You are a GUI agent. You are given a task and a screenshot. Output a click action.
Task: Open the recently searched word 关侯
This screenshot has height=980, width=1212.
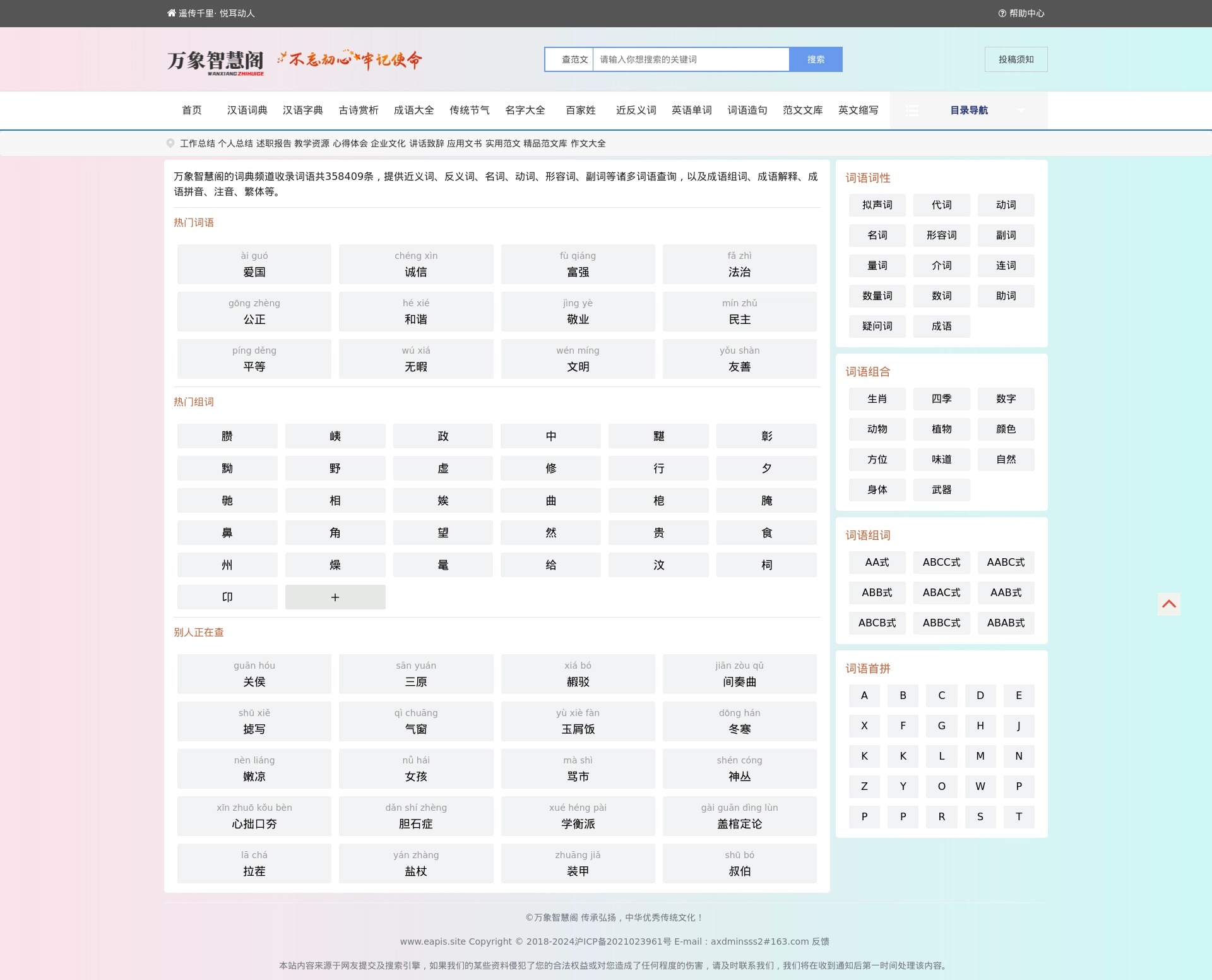[254, 674]
